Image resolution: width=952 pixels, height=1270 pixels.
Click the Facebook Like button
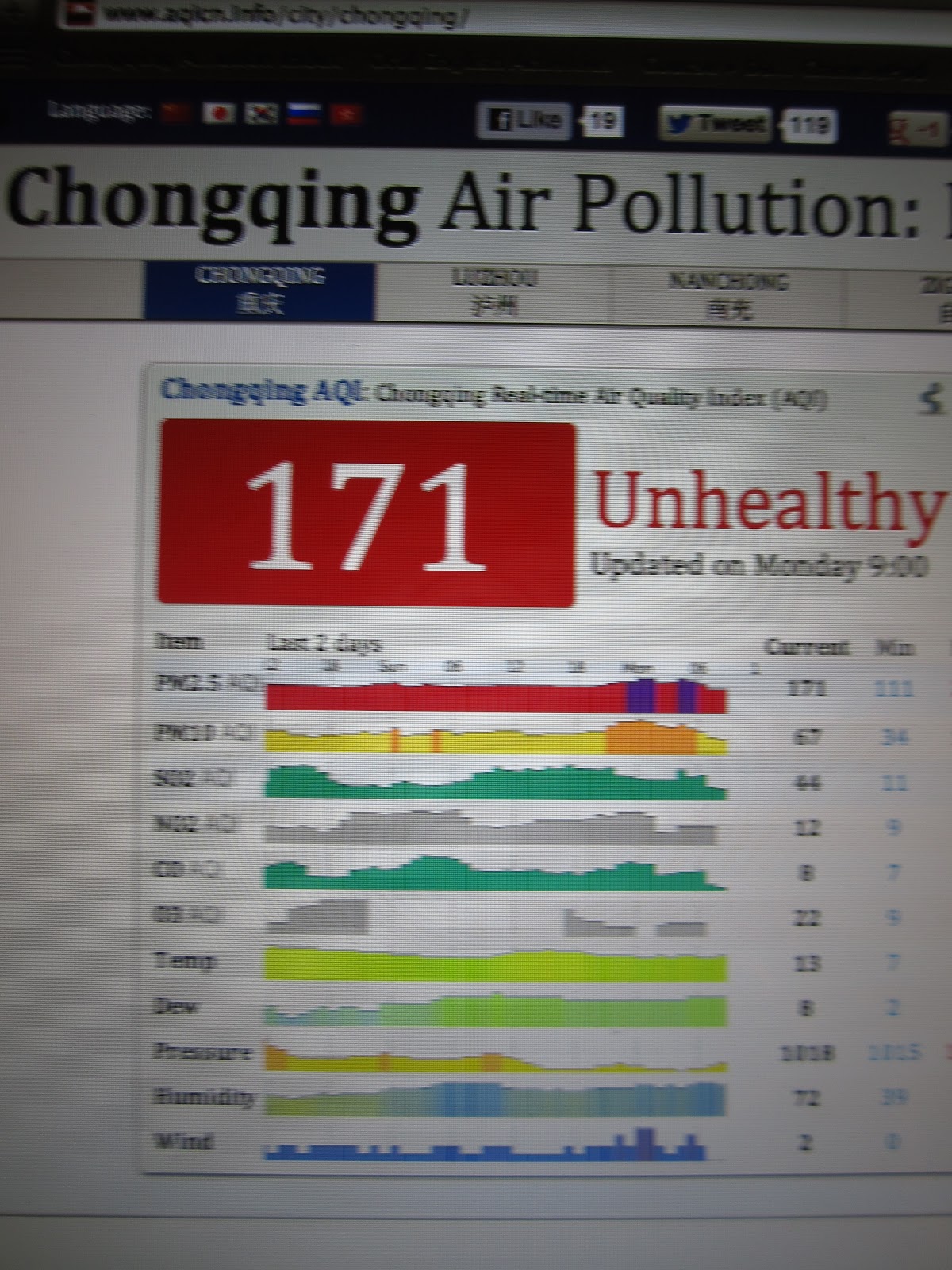(x=524, y=121)
